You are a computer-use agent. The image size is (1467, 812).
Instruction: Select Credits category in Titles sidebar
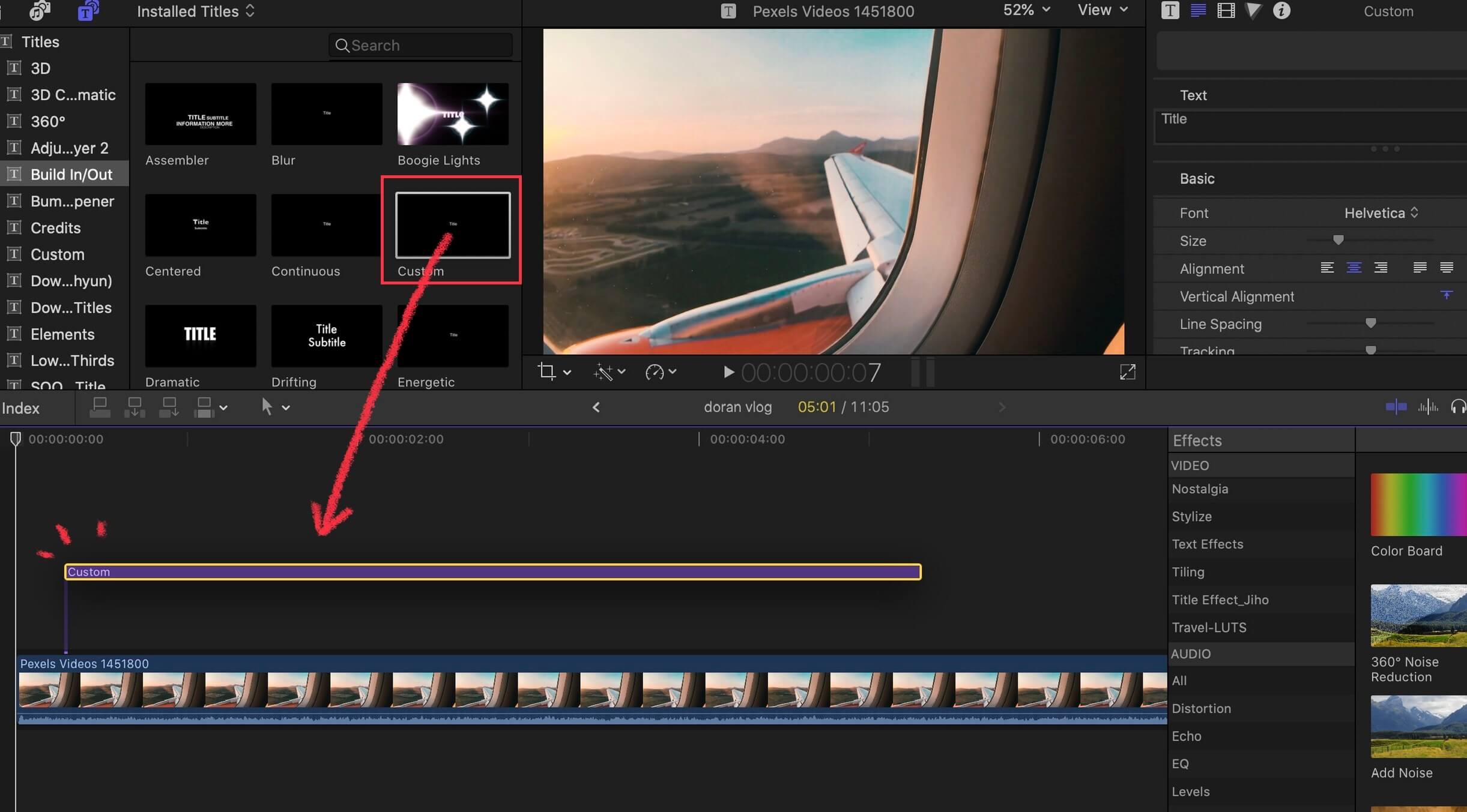pos(55,228)
